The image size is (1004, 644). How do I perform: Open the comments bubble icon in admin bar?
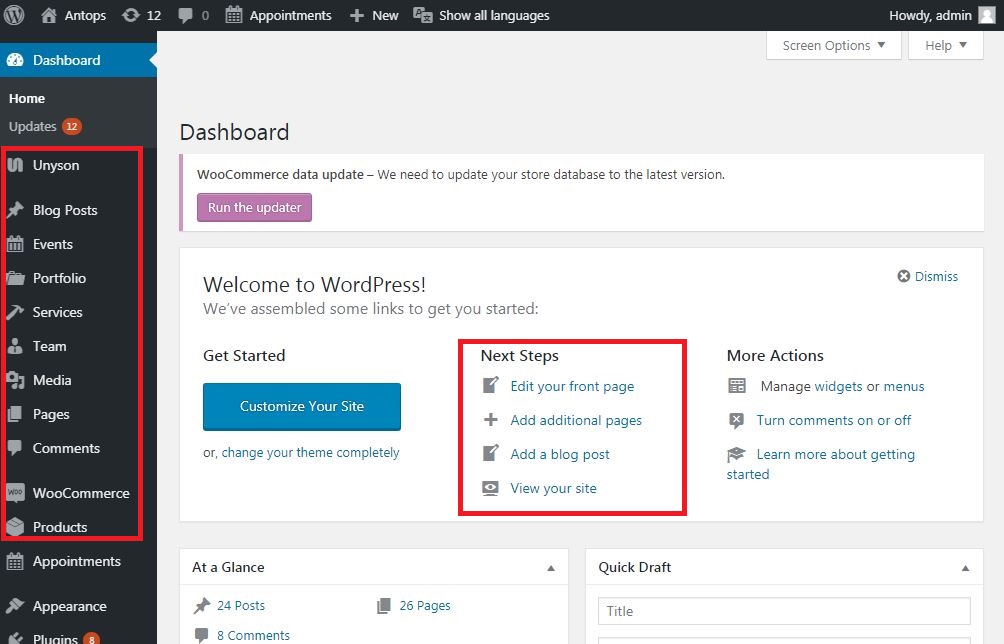(186, 15)
